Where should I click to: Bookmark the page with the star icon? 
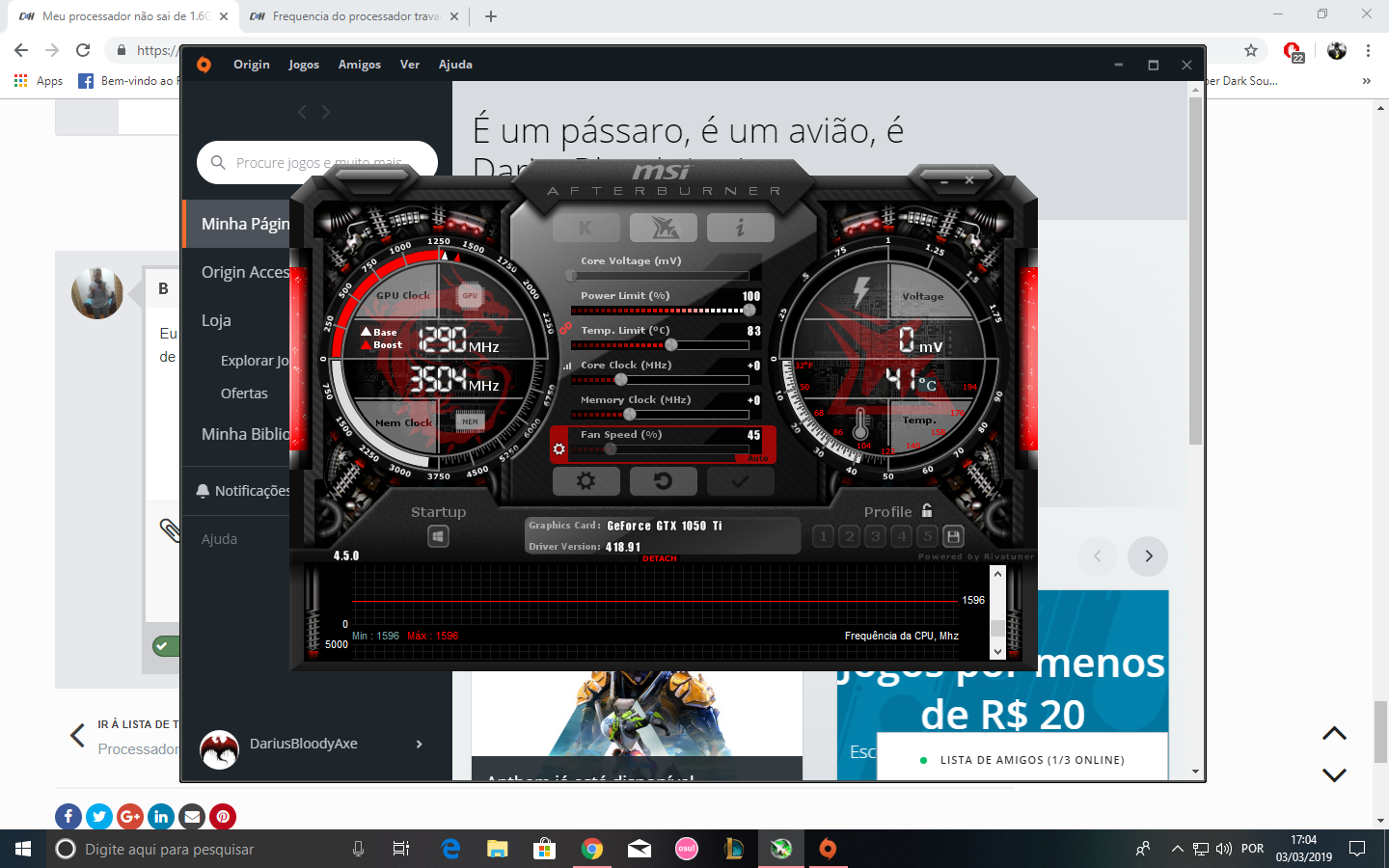click(x=1251, y=50)
